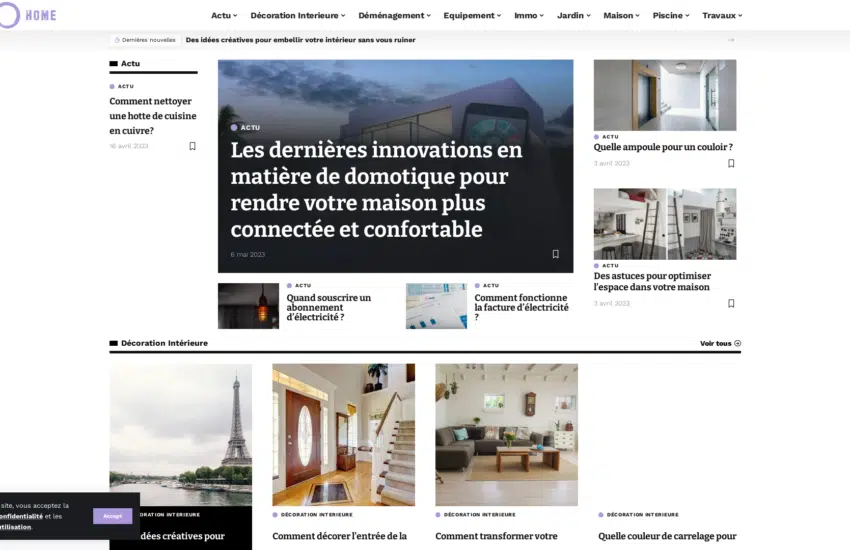Open the living room sofa thumbnail

pyautogui.click(x=506, y=435)
